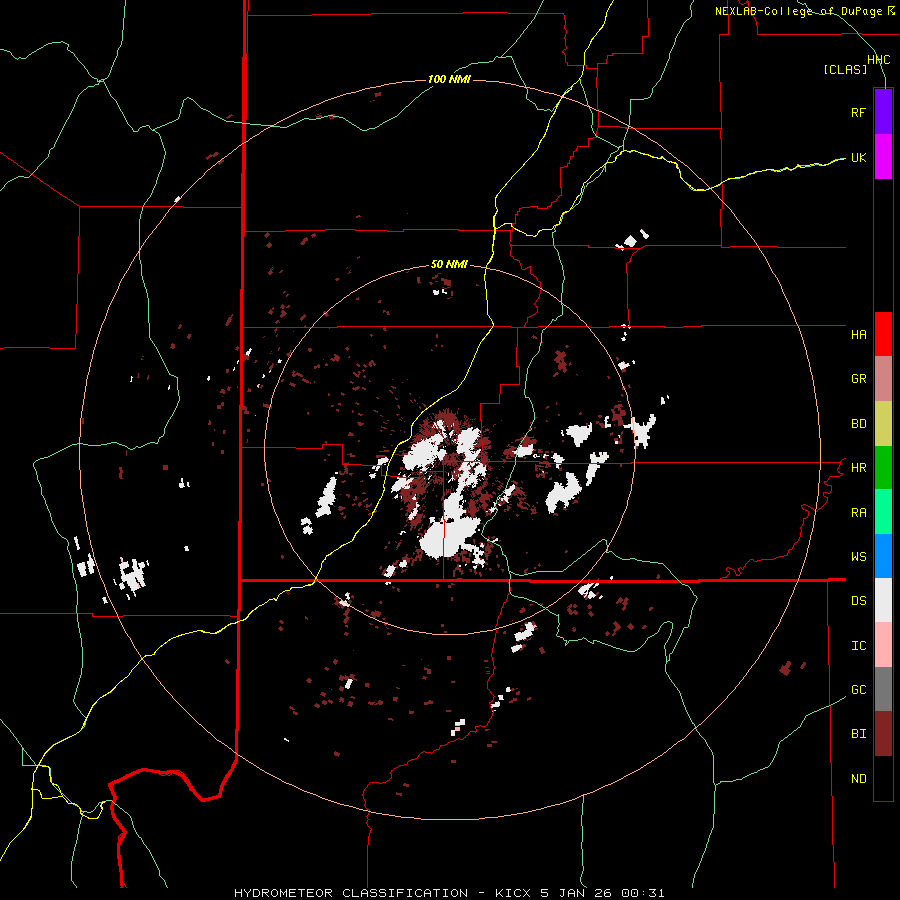Select the red HA legend swatch
The height and width of the screenshot is (900, 900).
(883, 334)
